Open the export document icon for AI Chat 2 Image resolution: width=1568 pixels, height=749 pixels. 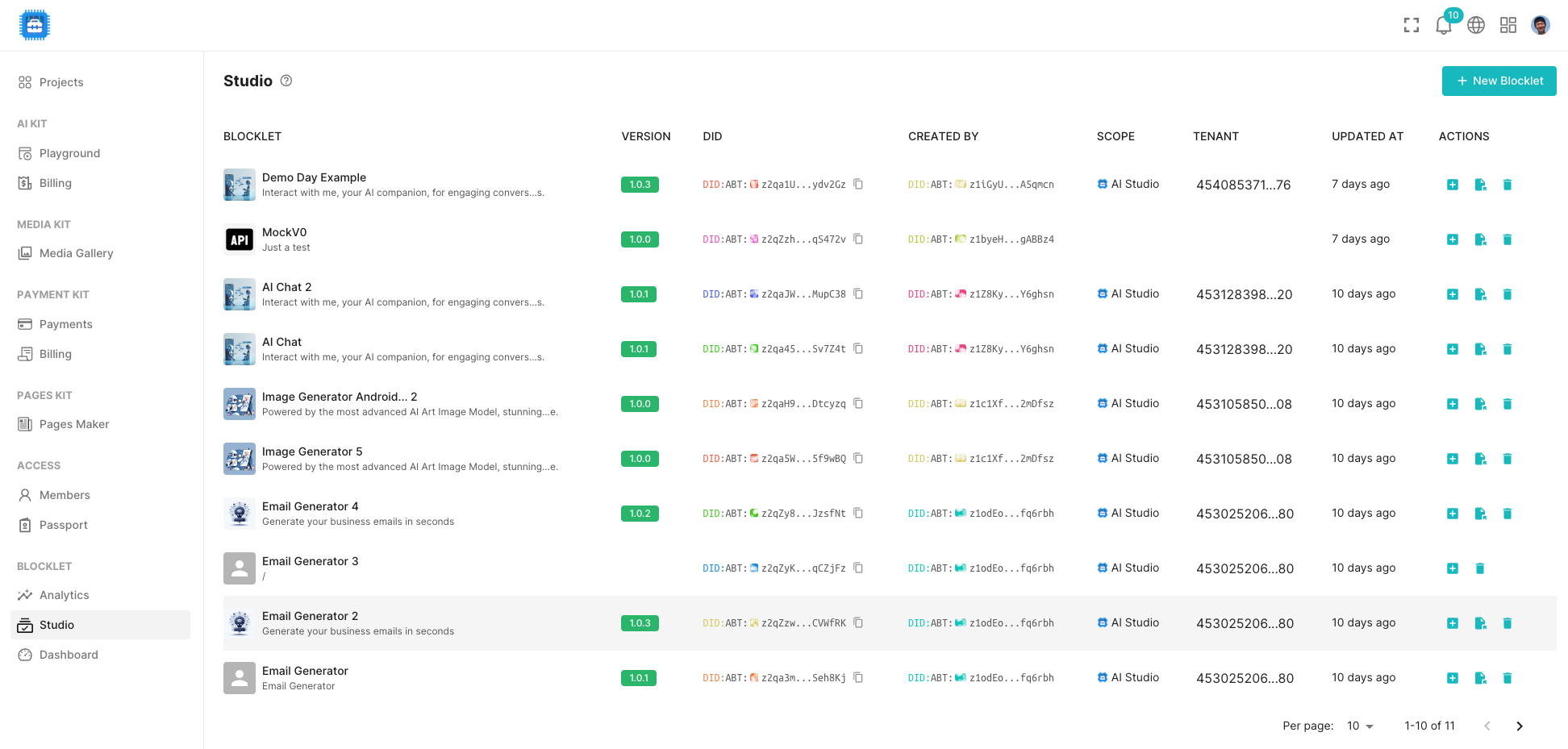pyautogui.click(x=1480, y=294)
